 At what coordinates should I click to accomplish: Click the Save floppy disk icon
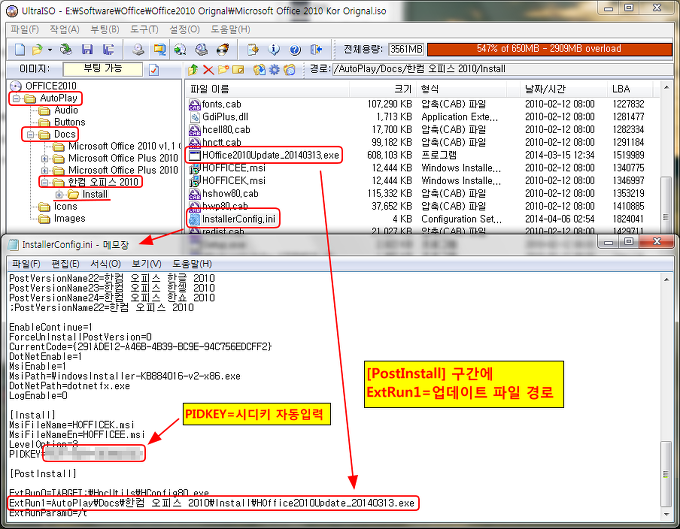coord(87,49)
